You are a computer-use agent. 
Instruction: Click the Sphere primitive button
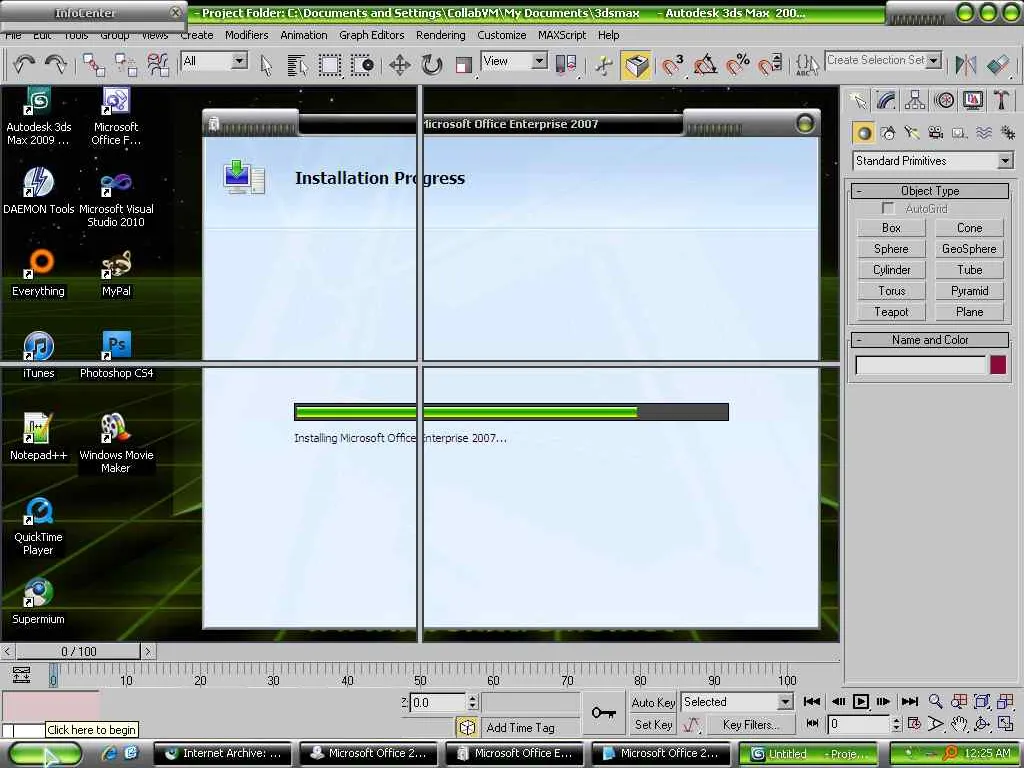(x=891, y=249)
